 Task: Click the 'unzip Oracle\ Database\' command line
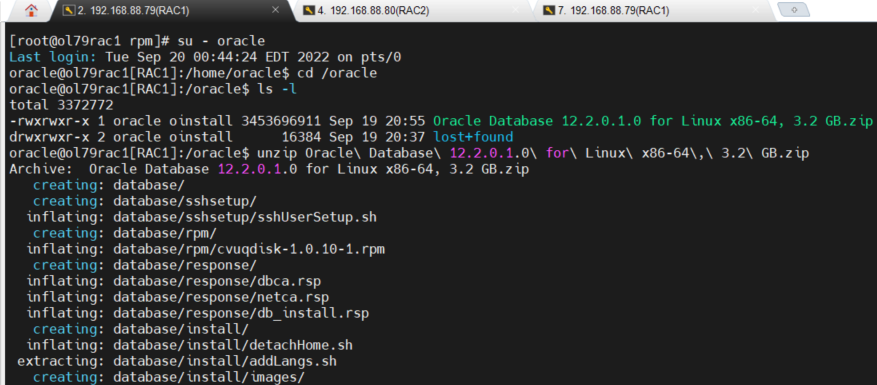(x=409, y=153)
